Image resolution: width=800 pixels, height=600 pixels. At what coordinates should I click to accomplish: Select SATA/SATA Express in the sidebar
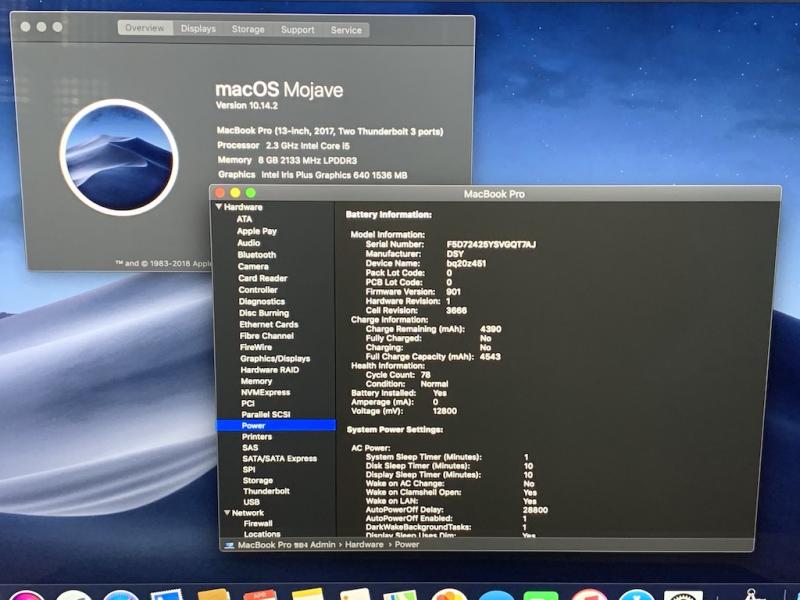(x=280, y=459)
